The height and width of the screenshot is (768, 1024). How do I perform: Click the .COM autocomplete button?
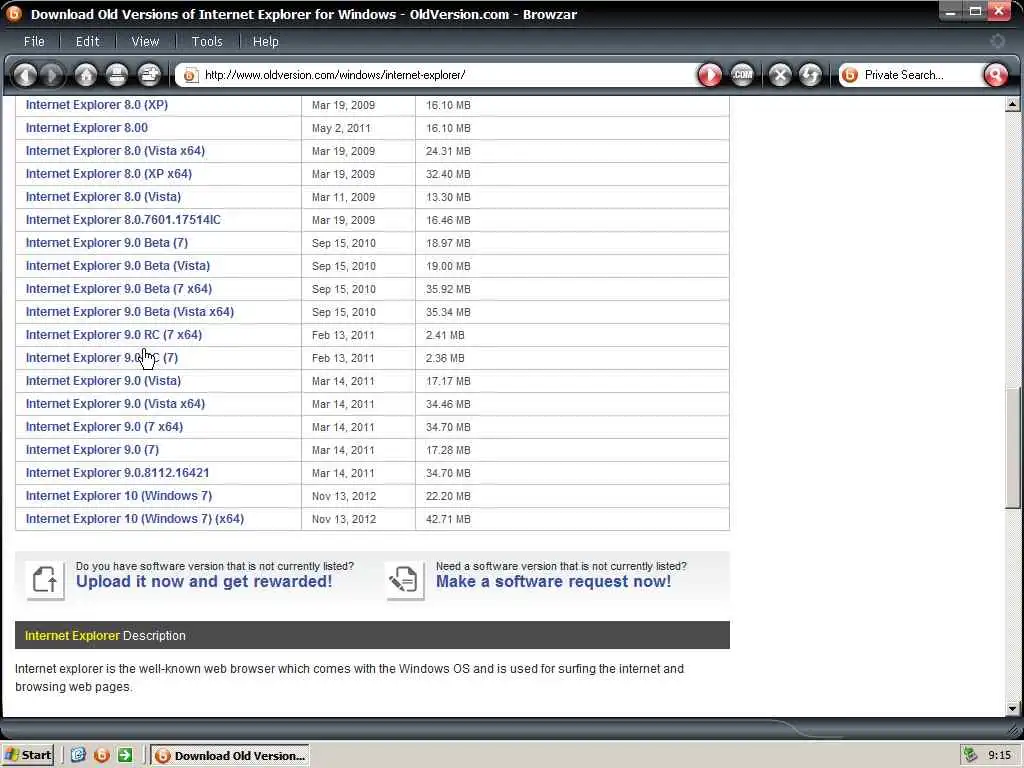pyautogui.click(x=742, y=75)
